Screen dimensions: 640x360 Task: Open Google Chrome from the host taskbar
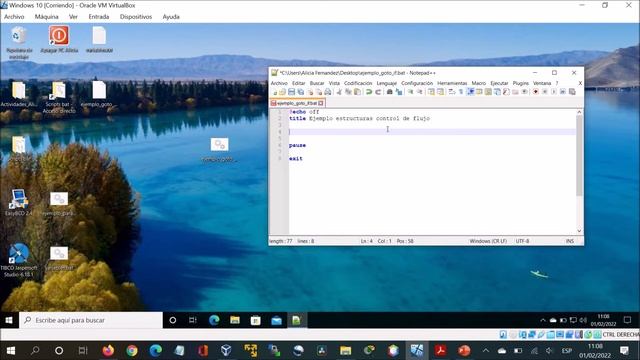(132, 351)
